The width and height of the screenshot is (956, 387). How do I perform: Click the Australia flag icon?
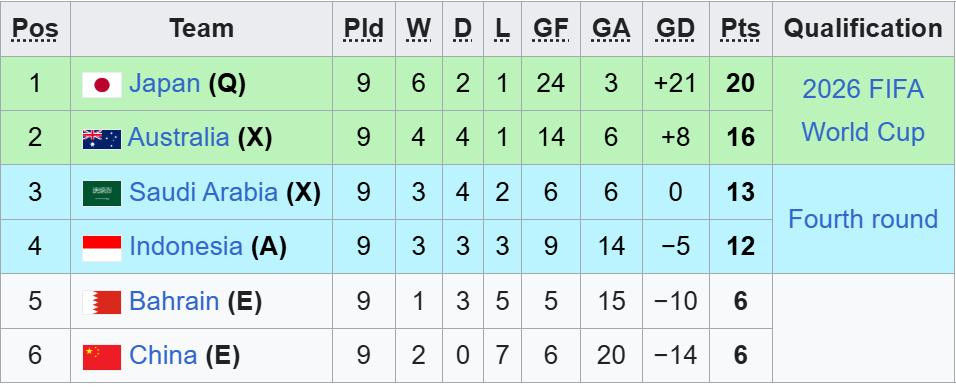pos(102,138)
